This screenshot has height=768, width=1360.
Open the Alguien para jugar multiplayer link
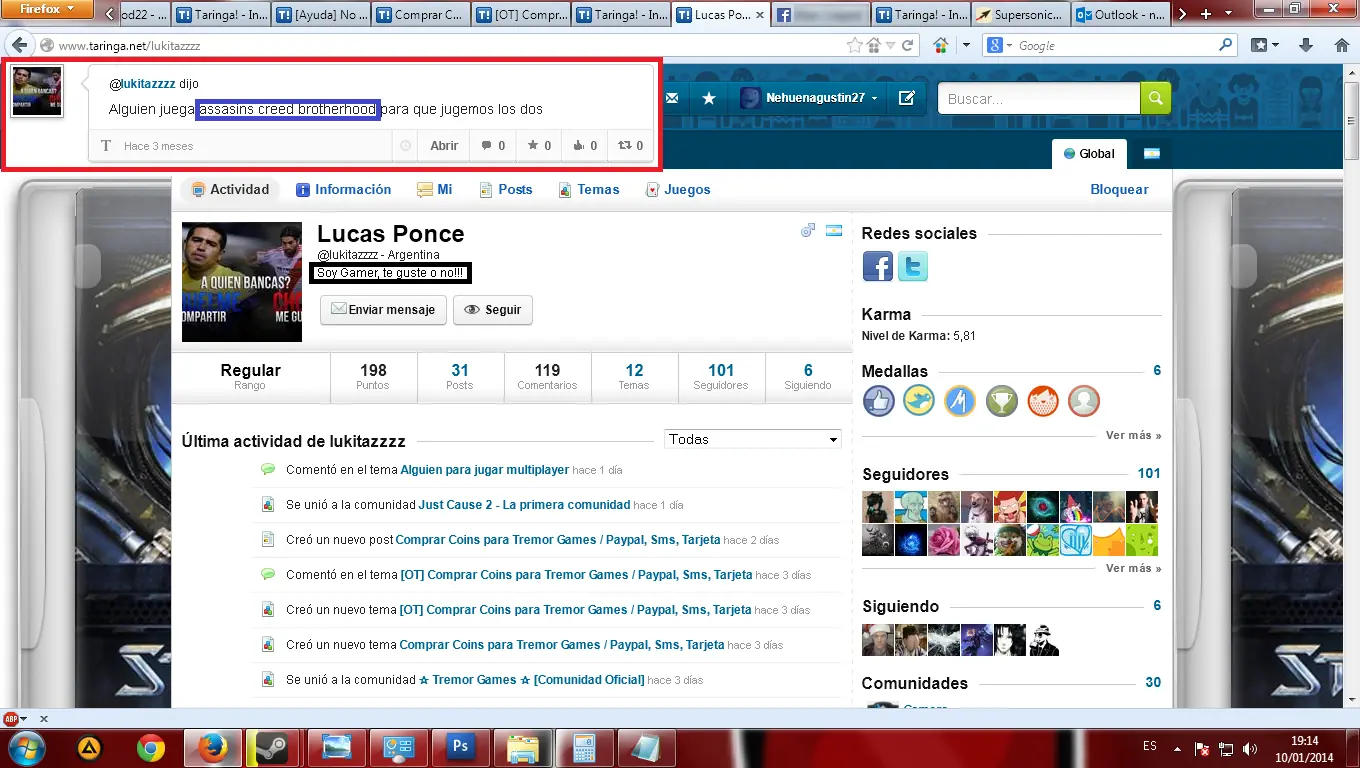[485, 470]
